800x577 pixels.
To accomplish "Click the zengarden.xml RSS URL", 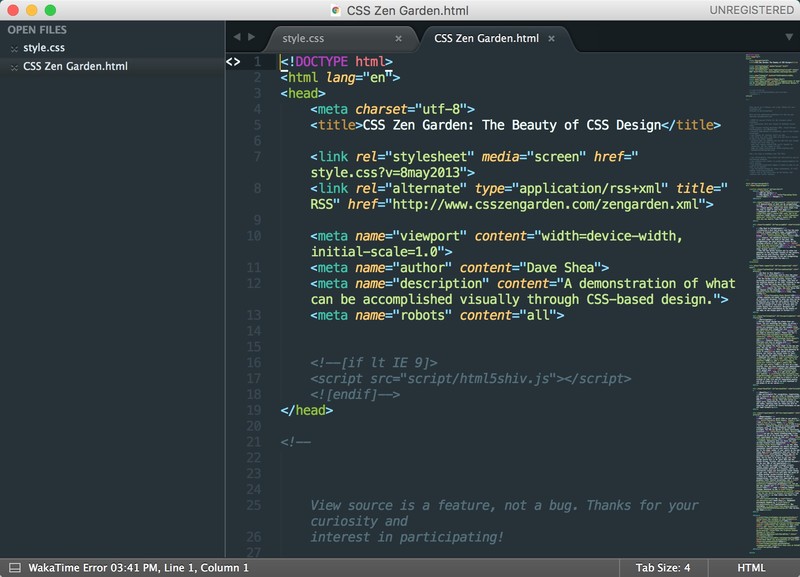I will coord(545,205).
